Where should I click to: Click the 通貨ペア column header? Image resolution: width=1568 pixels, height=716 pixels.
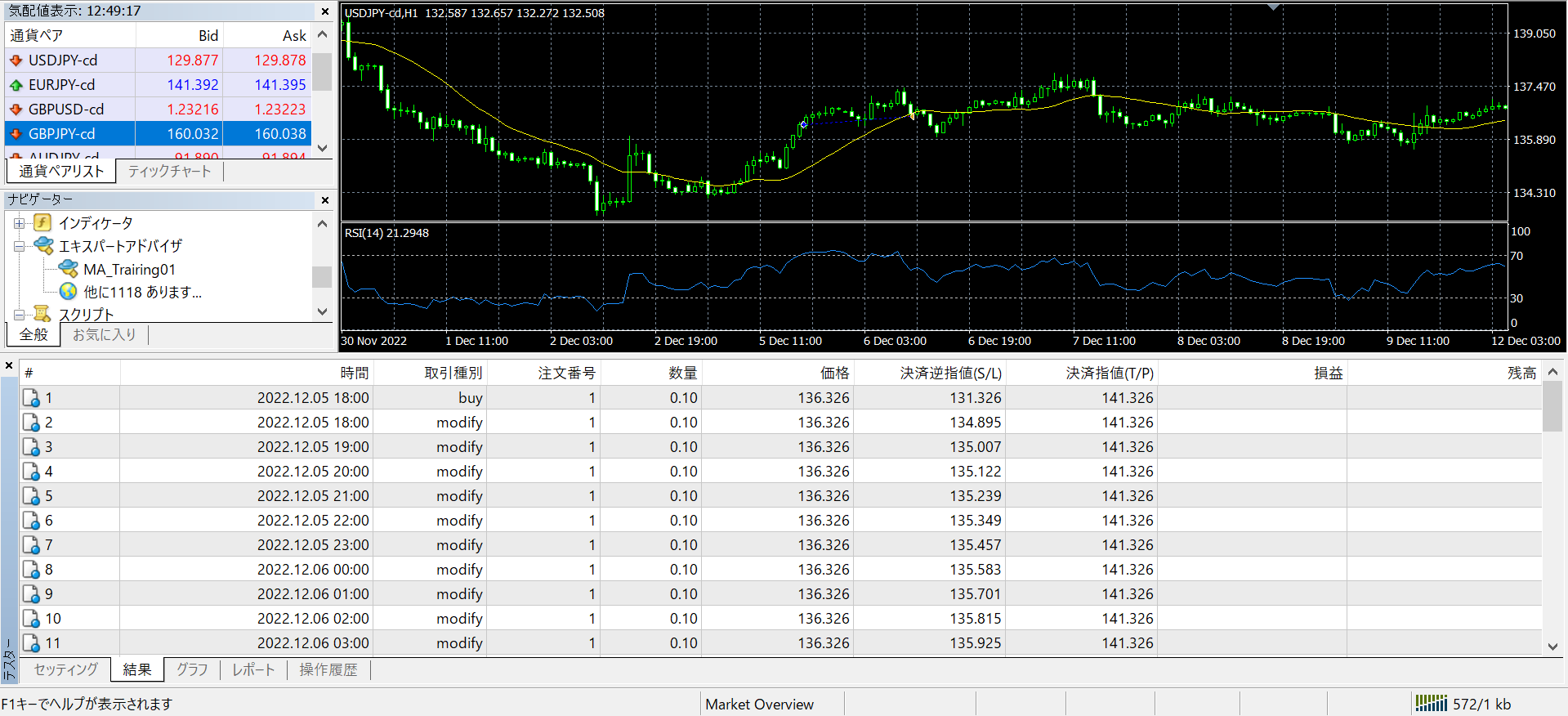(70, 35)
